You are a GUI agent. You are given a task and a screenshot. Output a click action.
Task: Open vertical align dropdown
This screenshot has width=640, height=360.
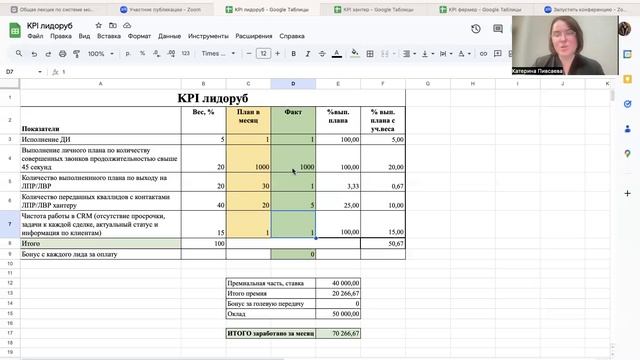point(427,53)
